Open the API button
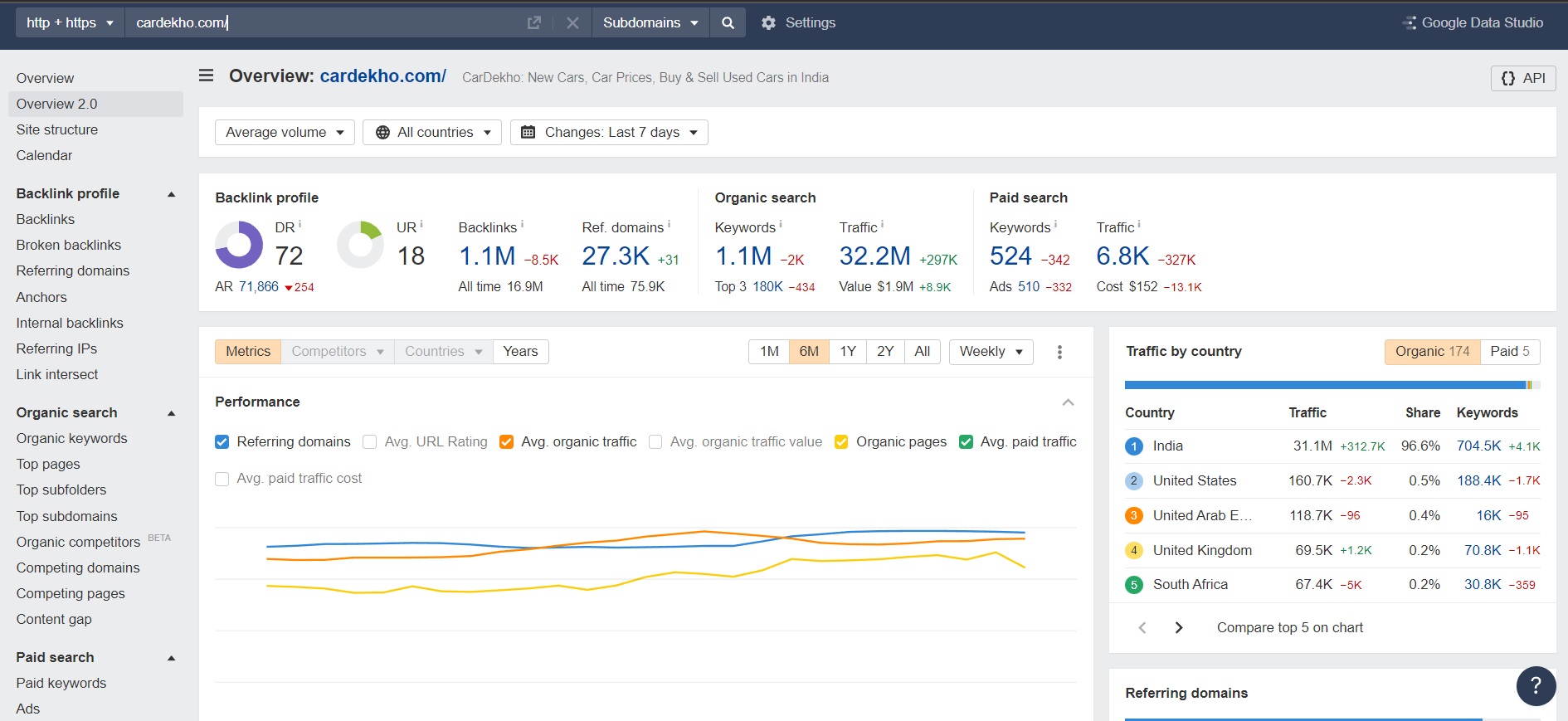Image resolution: width=1568 pixels, height=721 pixels. pos(1523,78)
